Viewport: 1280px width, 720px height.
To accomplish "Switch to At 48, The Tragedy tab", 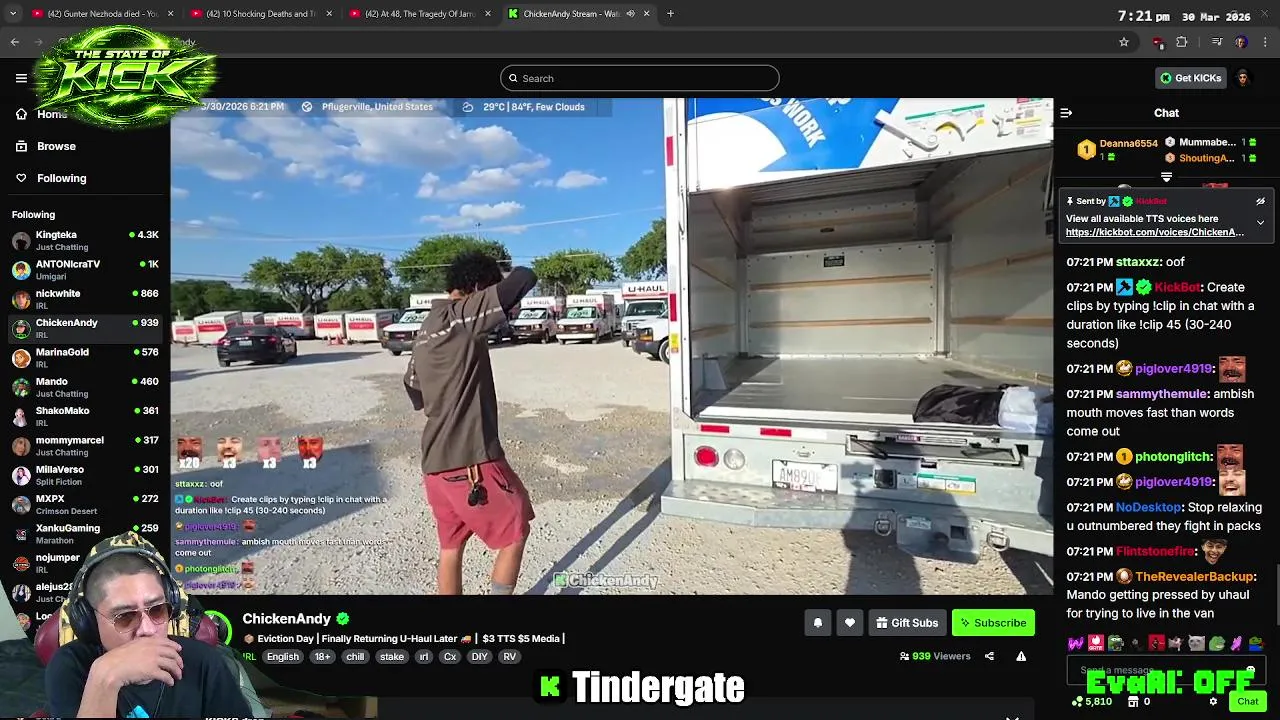I will pos(420,14).
